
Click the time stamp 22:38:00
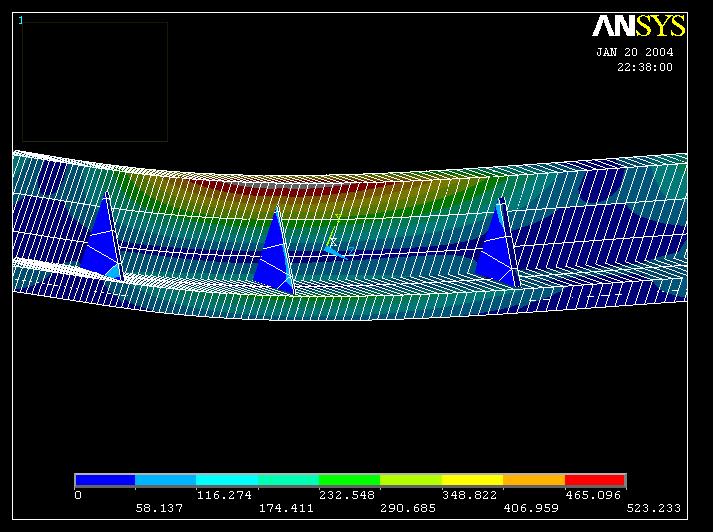[645, 67]
